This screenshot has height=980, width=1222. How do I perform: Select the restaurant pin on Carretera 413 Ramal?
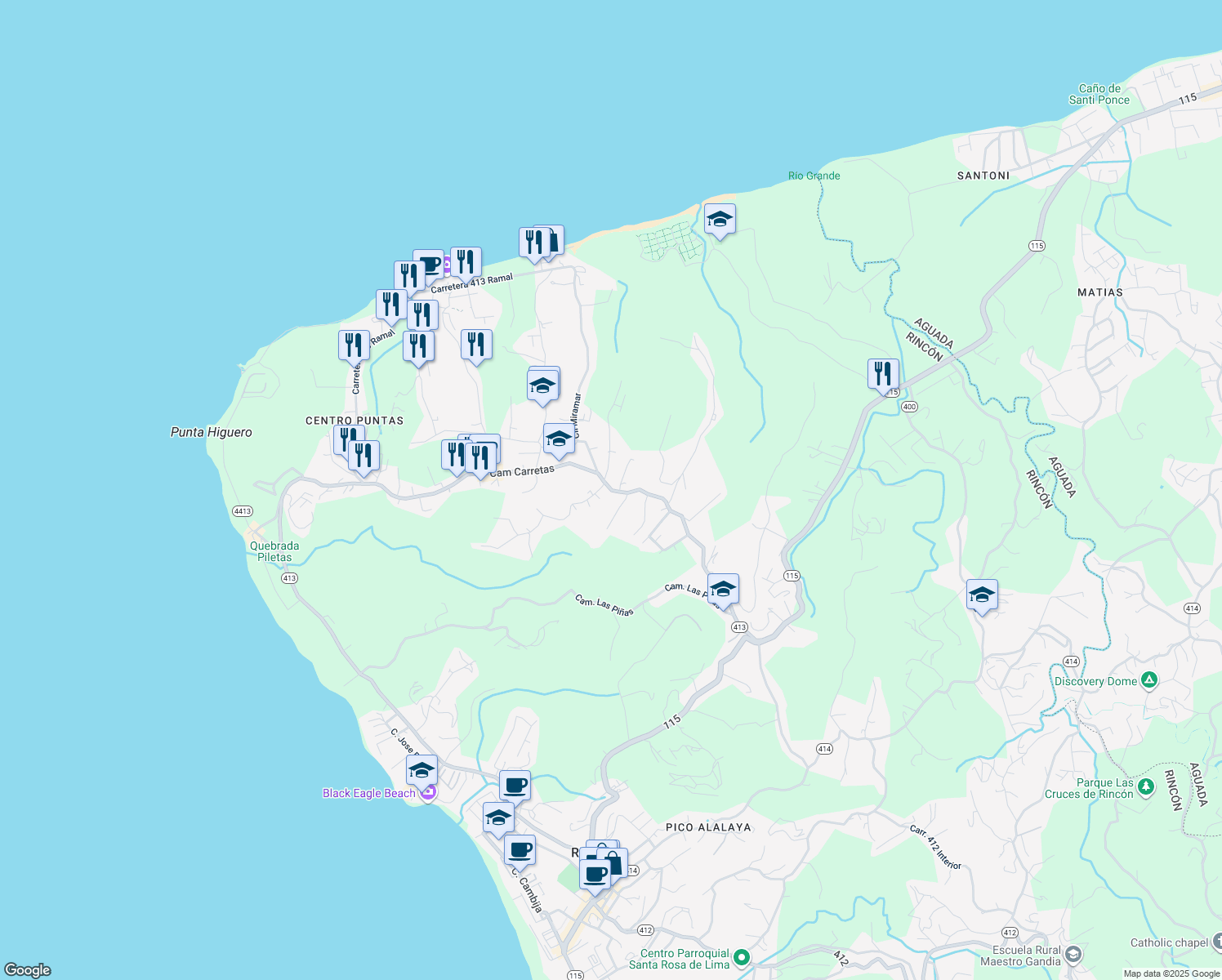pos(466,261)
